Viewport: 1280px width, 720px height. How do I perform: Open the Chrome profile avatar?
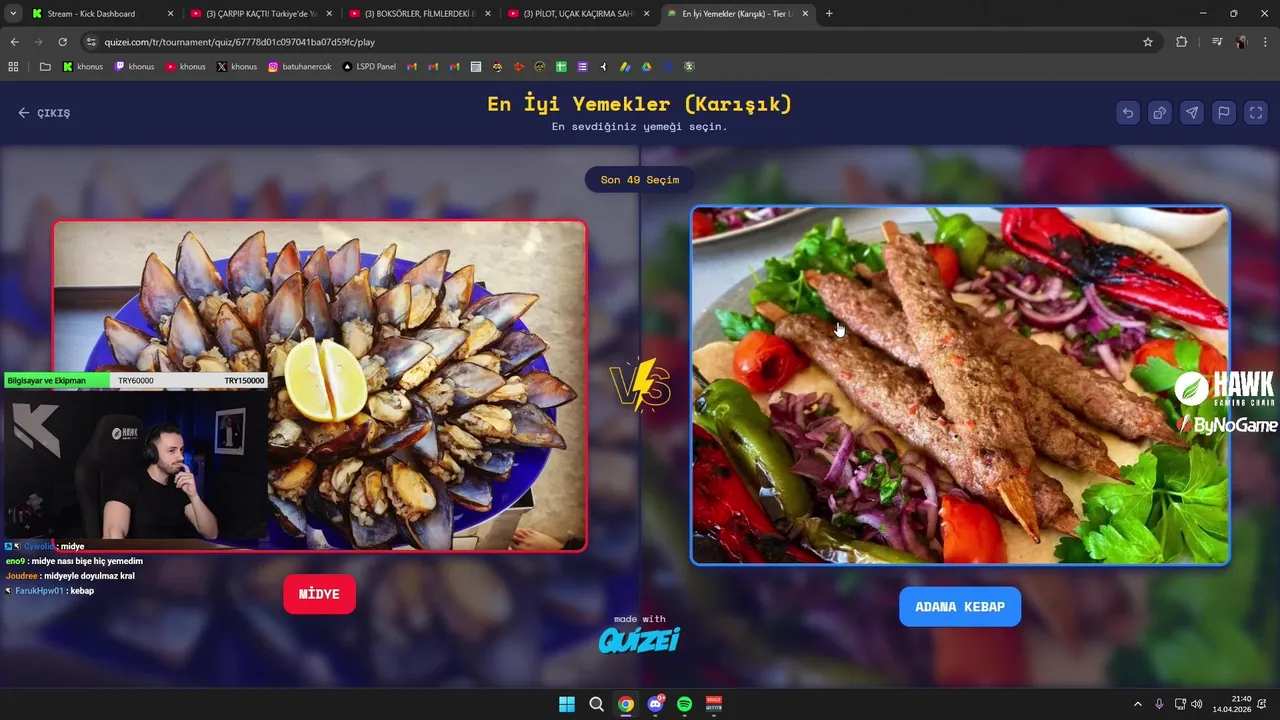(1241, 42)
